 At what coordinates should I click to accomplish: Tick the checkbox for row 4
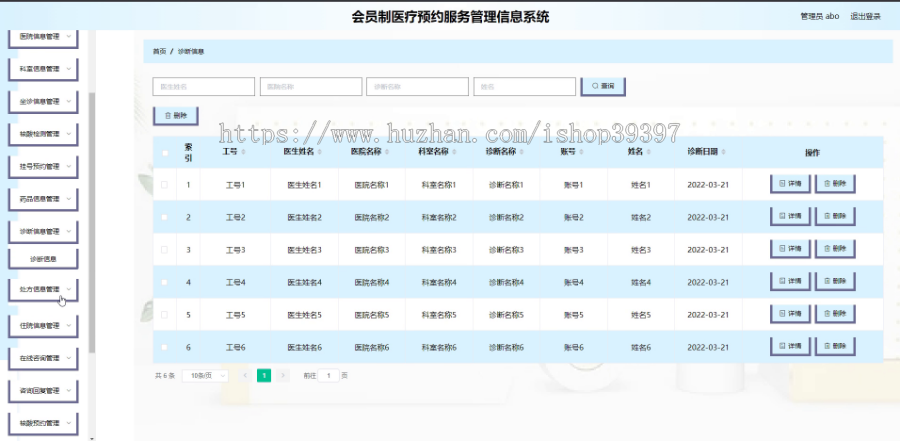point(165,282)
